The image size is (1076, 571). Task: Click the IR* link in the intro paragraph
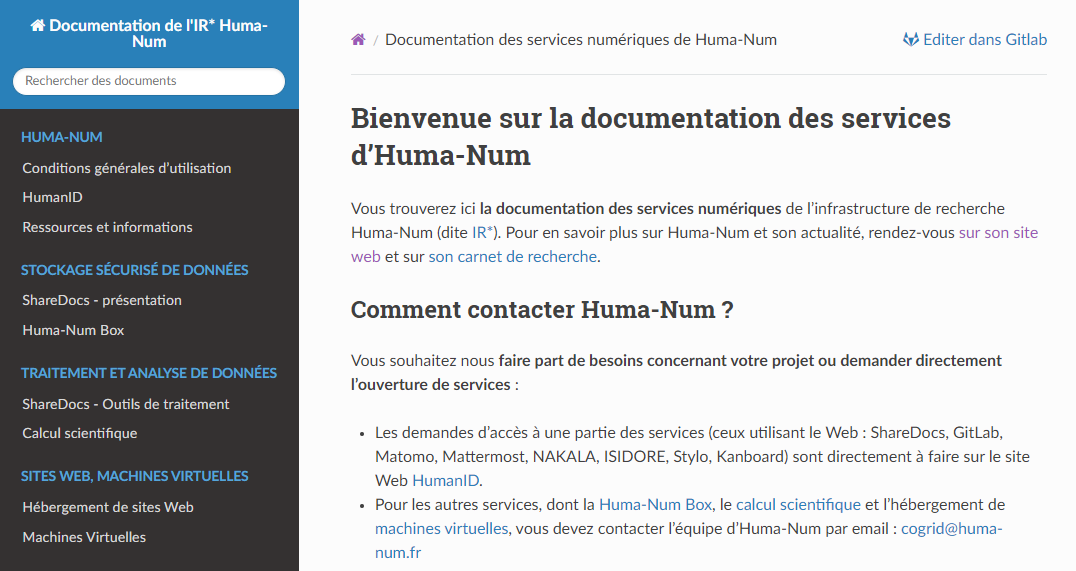click(x=483, y=233)
